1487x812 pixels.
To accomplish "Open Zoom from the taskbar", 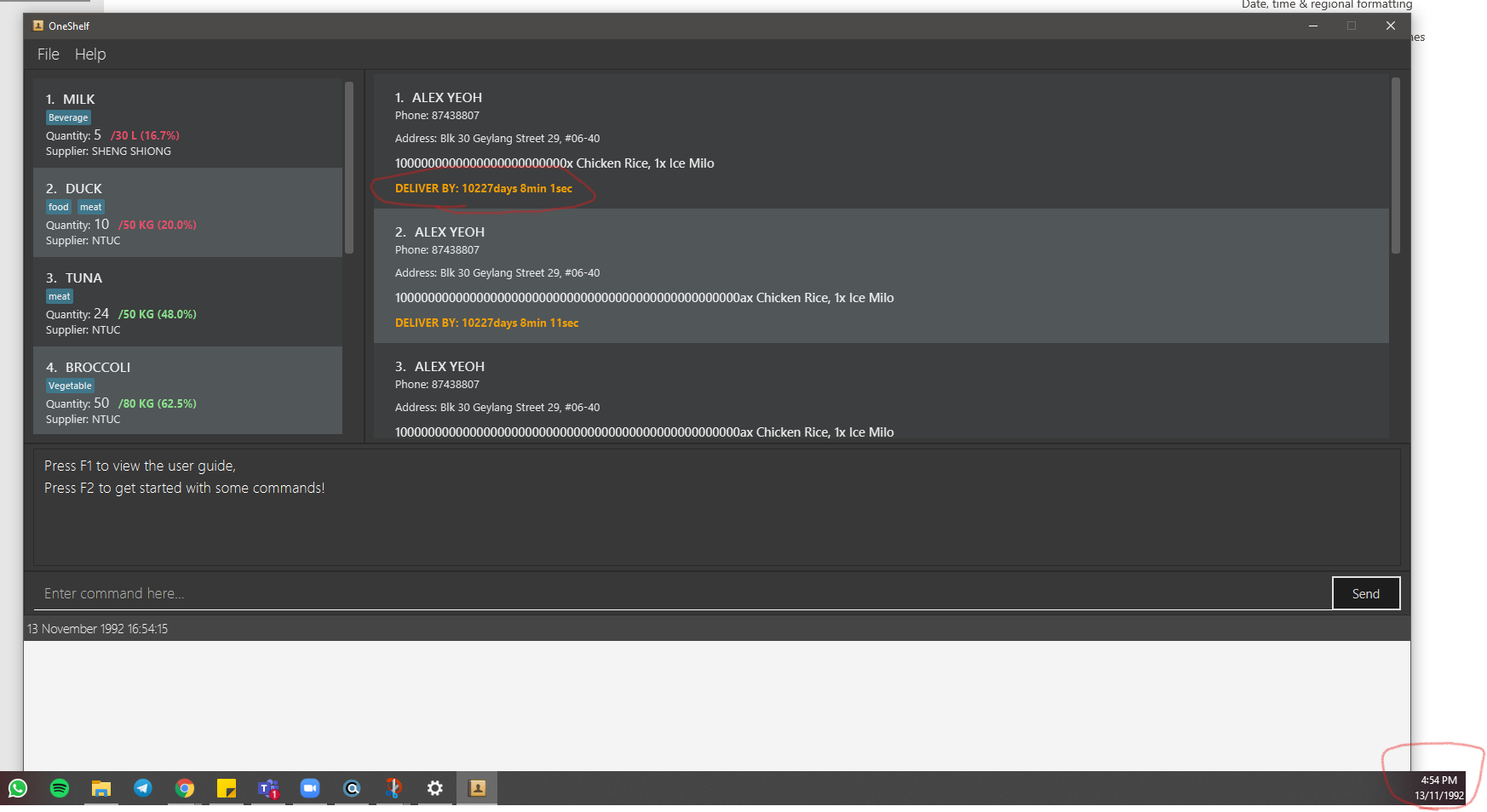I will [310, 788].
